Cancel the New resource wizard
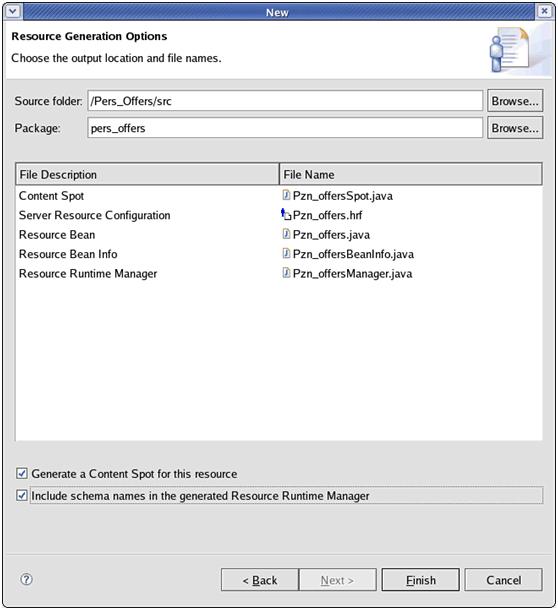 click(x=504, y=580)
